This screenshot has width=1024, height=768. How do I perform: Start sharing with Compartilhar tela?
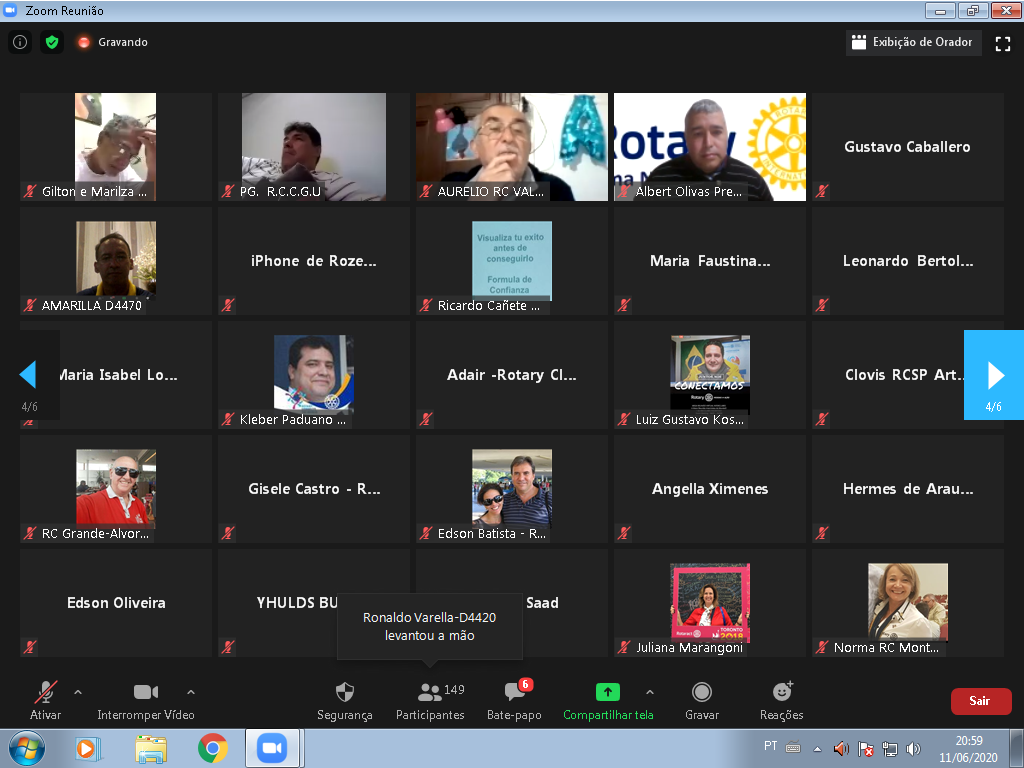(608, 700)
